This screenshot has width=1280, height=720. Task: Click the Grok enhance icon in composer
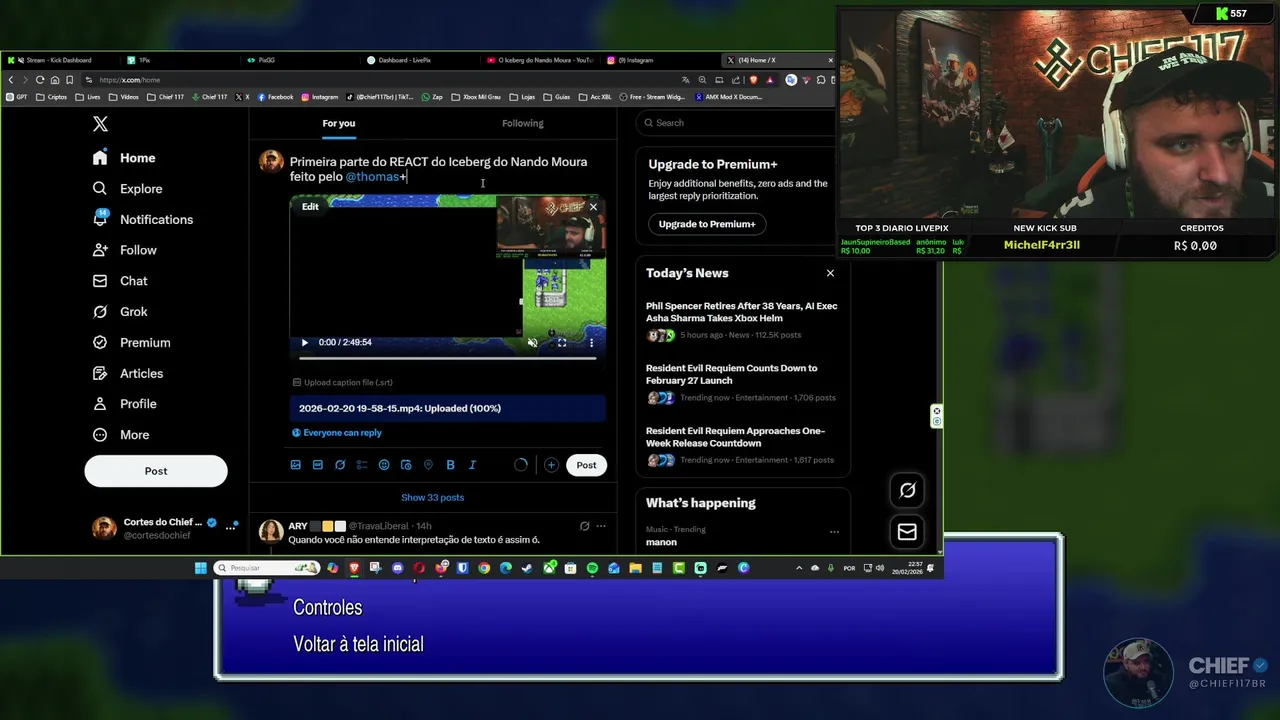pyautogui.click(x=340, y=465)
